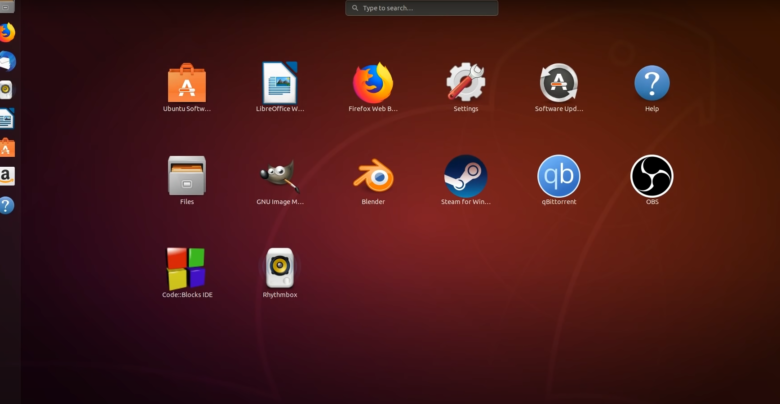Open Help from the dock

[x=6, y=205]
